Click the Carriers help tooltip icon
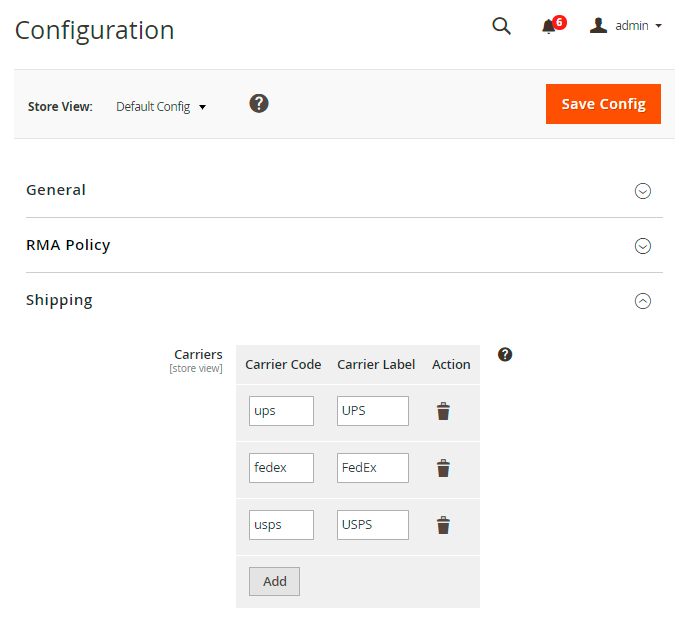This screenshot has height=635, width=684. (505, 354)
